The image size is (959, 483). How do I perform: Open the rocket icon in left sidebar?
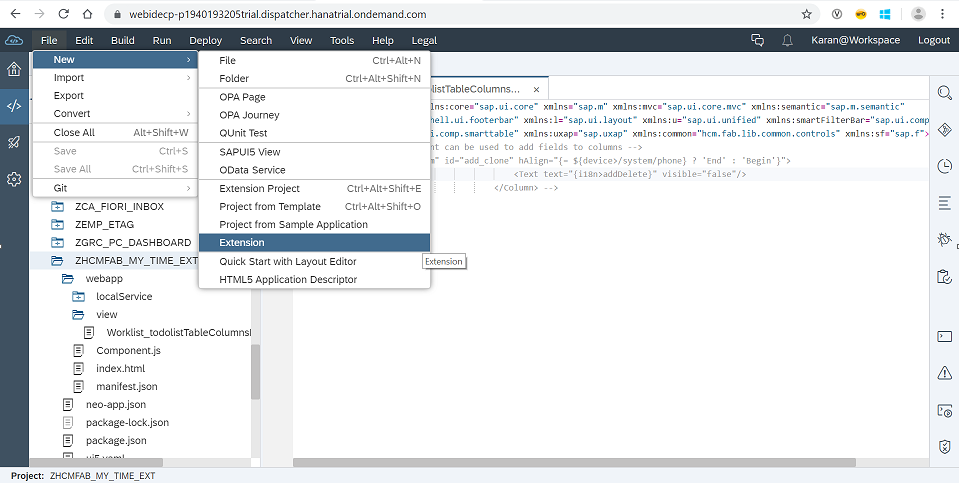(x=14, y=142)
